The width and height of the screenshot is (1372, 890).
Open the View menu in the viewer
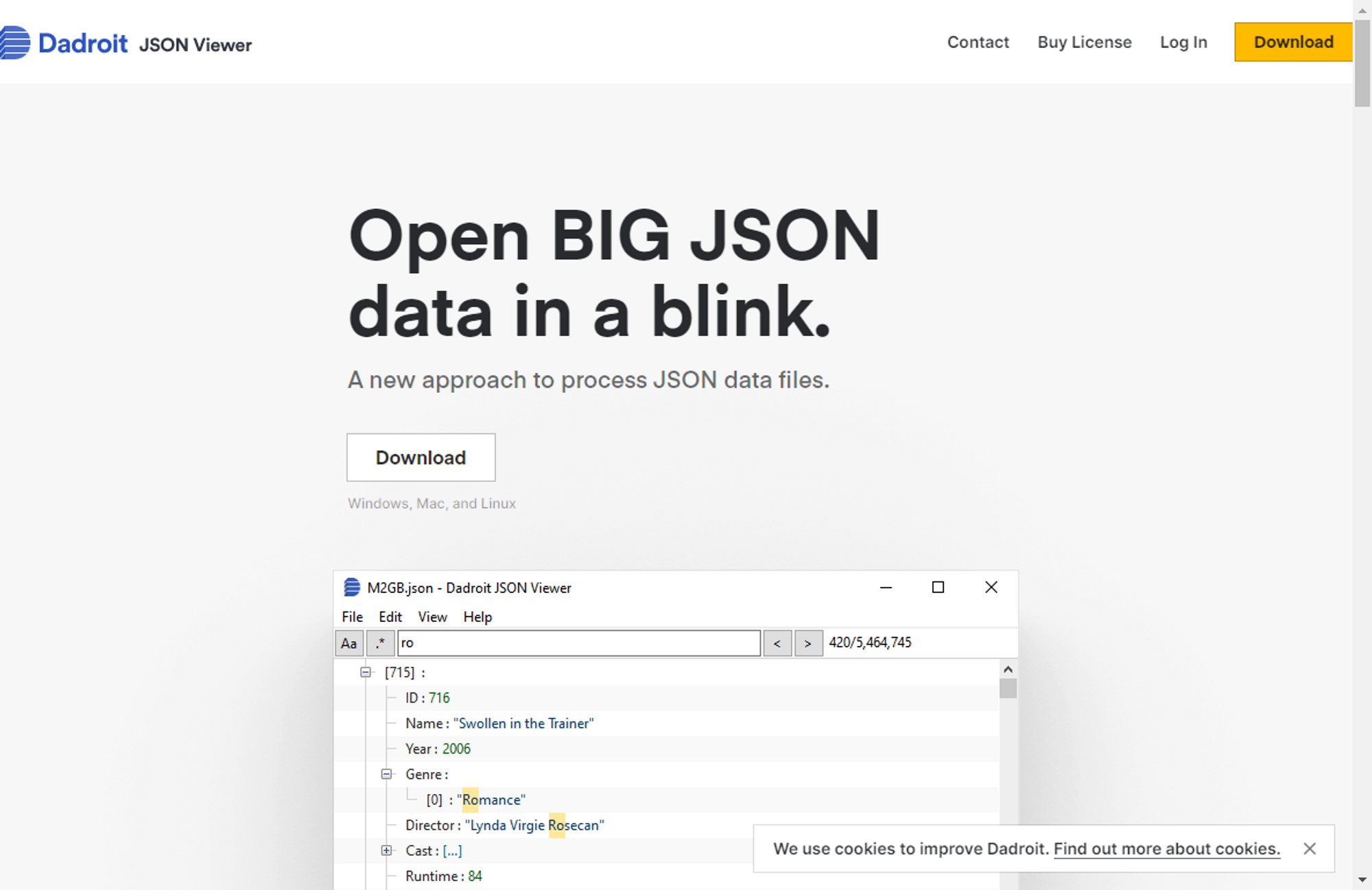click(433, 616)
